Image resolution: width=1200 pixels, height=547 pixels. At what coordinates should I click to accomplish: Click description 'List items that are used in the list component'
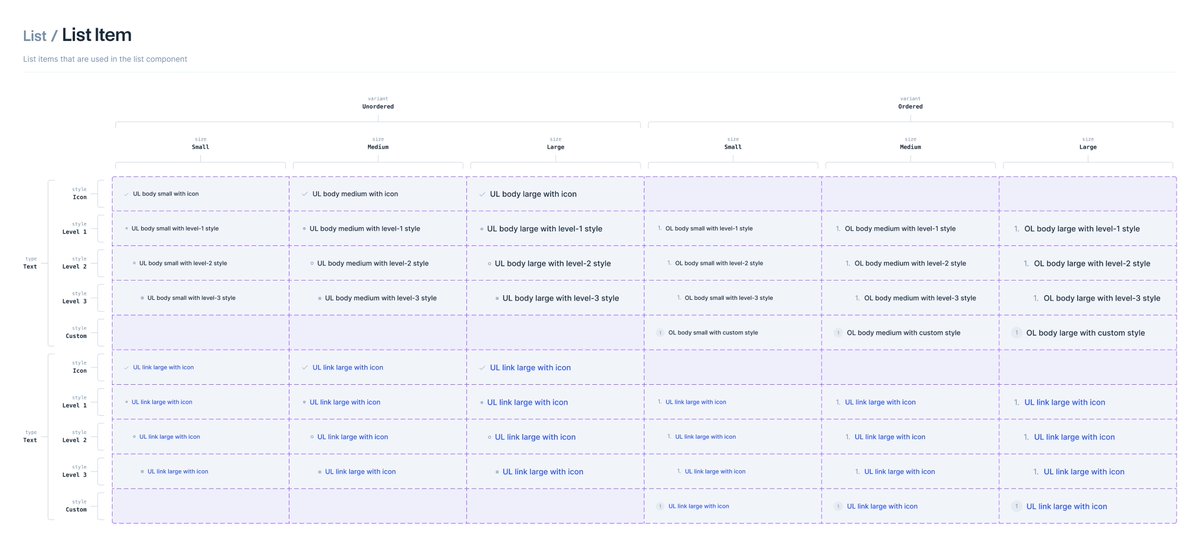105,59
